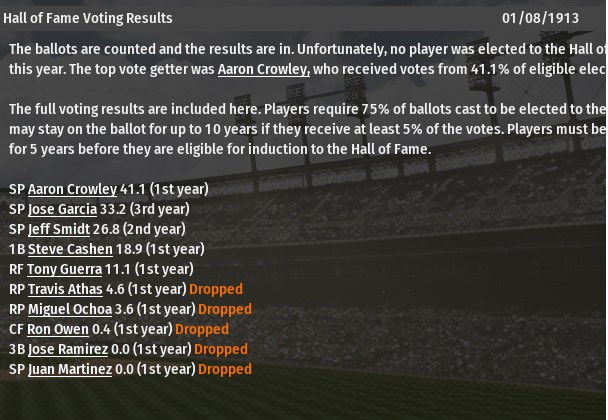The height and width of the screenshot is (420, 608).
Task: Click the Hall of Fame Voting Results title
Action: pyautogui.click(x=88, y=18)
